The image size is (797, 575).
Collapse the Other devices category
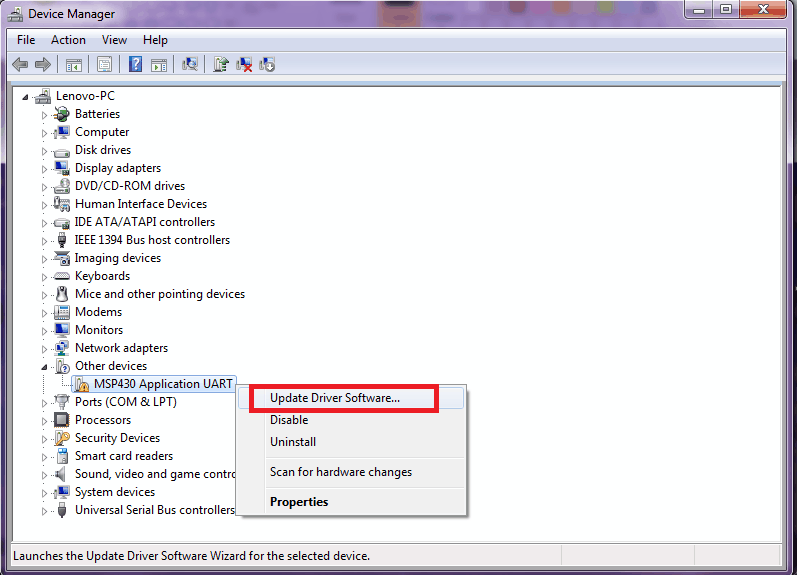click(44, 366)
